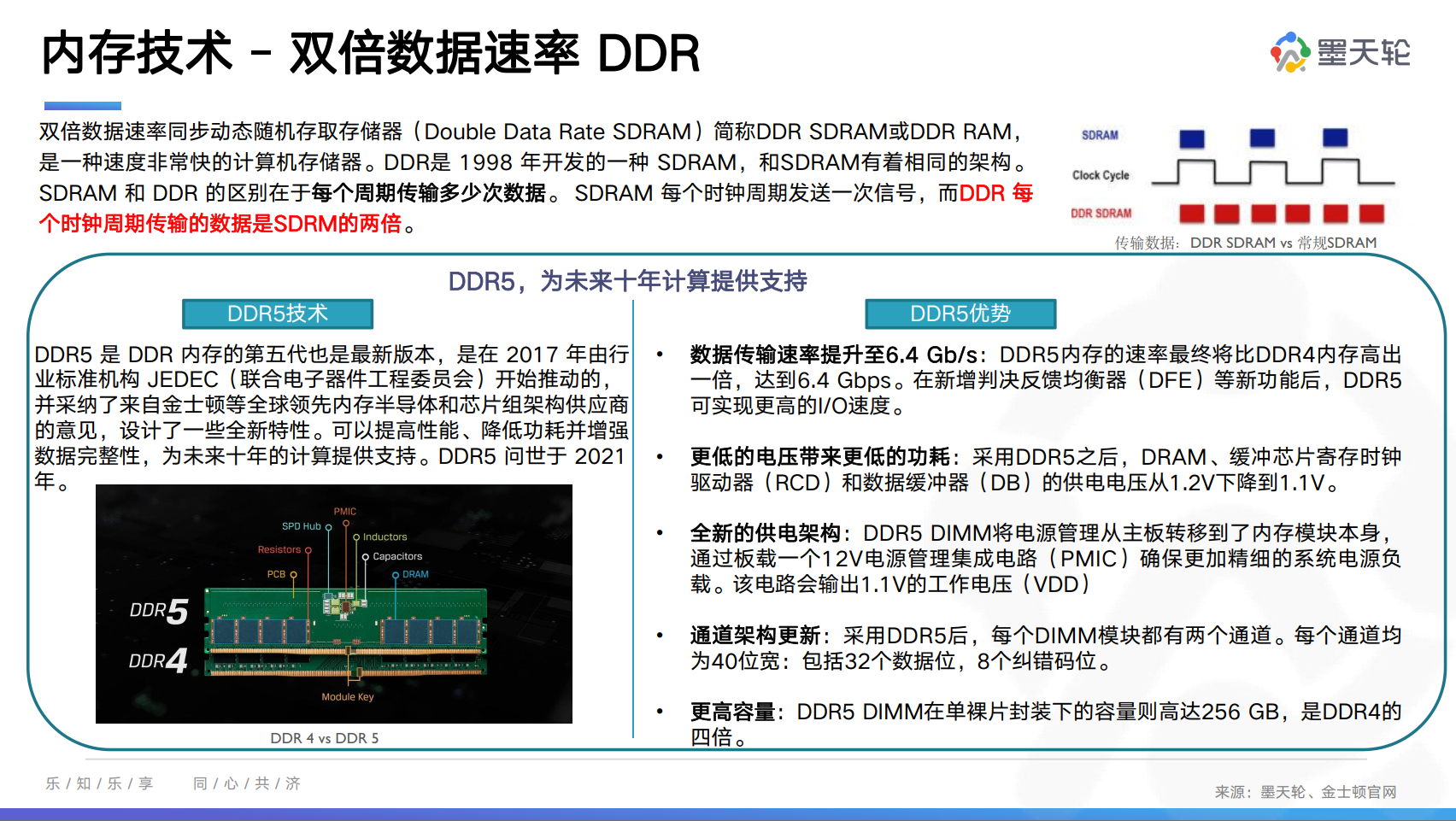
Task: Click the source note 来源：墨天轮、金士顿官网
Action: click(1306, 792)
